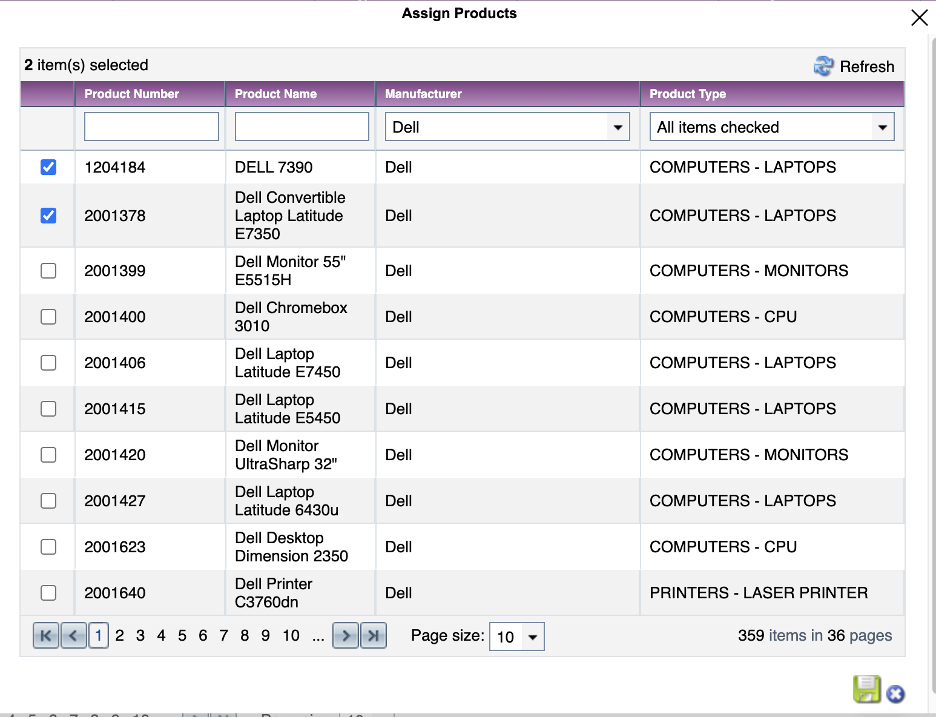Viewport: 936px width, 718px height.
Task: Click PRINTERS - LASER PRINTER type cell
Action: point(759,593)
